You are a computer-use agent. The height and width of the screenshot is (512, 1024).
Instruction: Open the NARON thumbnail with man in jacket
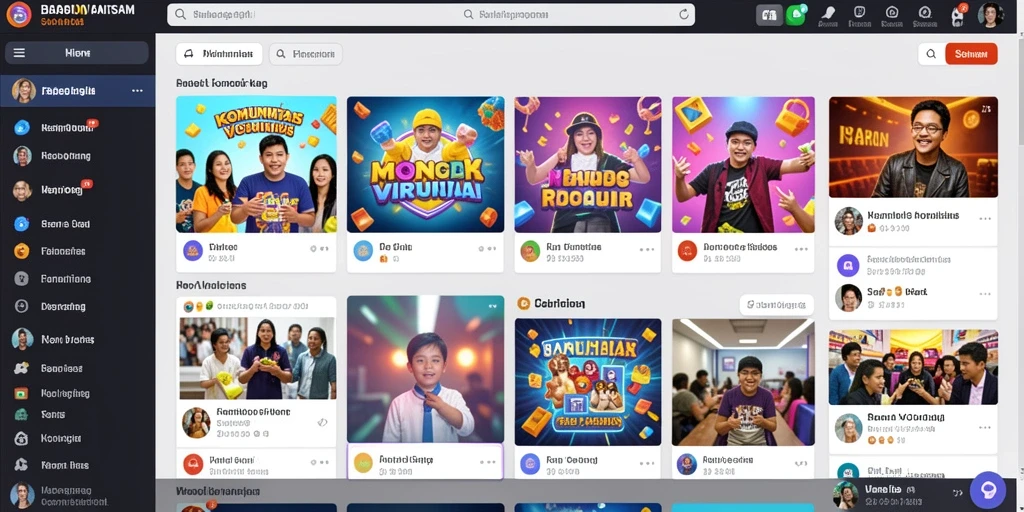tap(913, 147)
